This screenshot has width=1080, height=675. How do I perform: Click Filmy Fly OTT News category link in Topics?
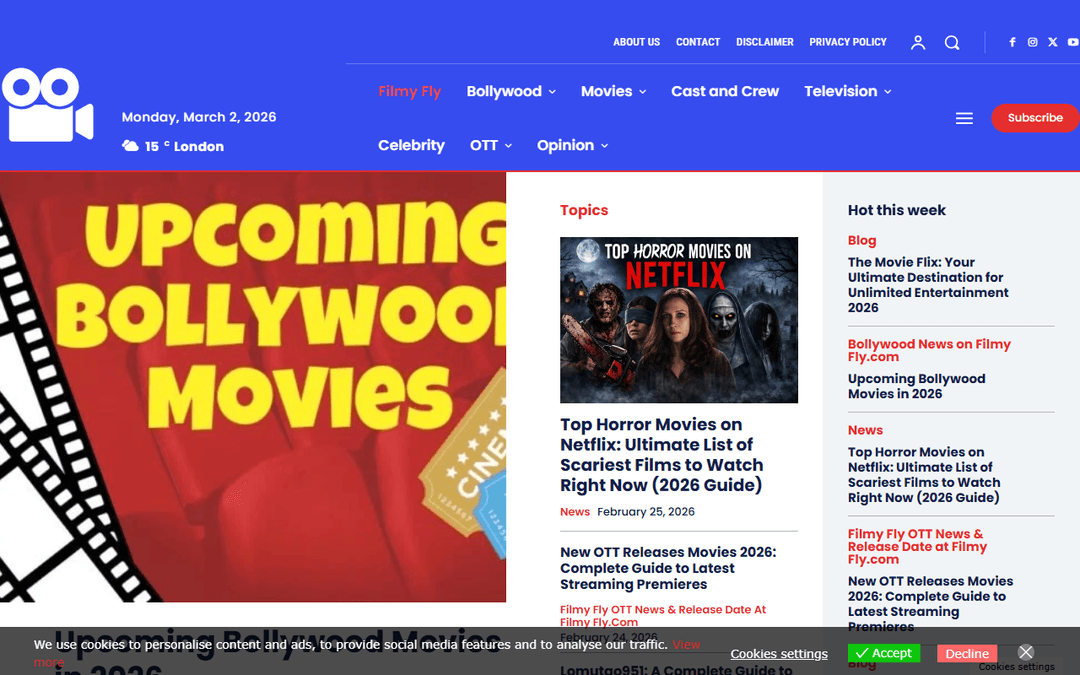(663, 616)
